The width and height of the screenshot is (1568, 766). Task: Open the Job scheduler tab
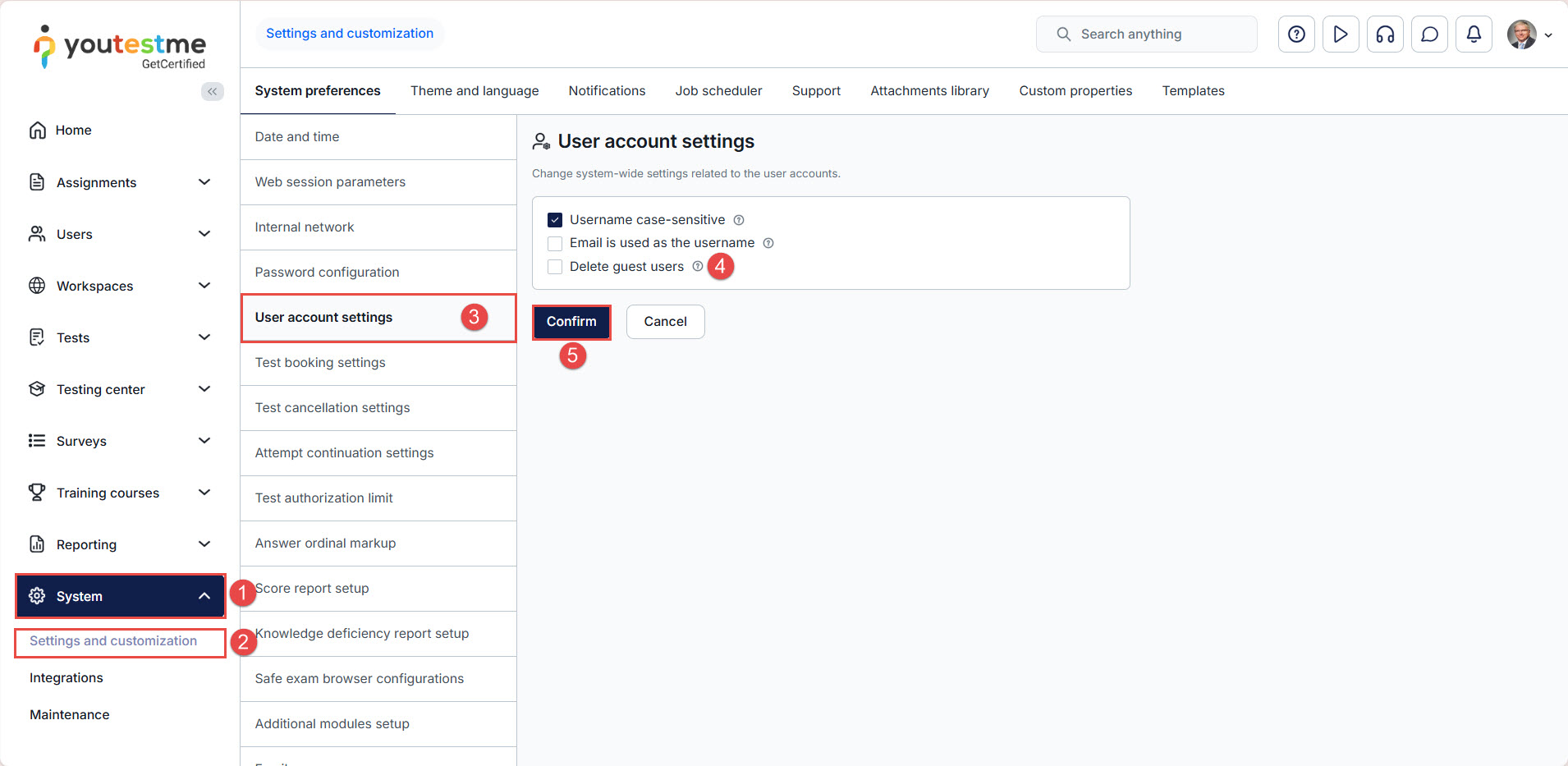[718, 91]
